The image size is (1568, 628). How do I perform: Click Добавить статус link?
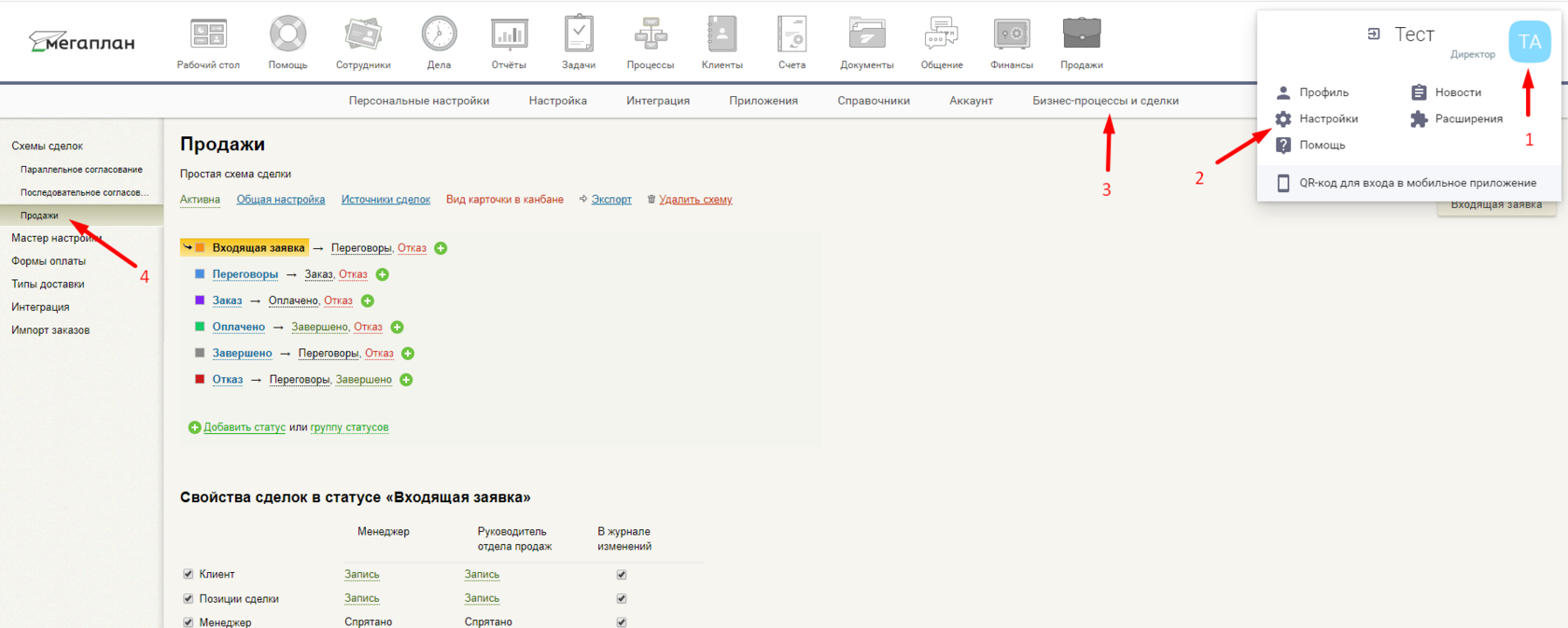[x=245, y=427]
